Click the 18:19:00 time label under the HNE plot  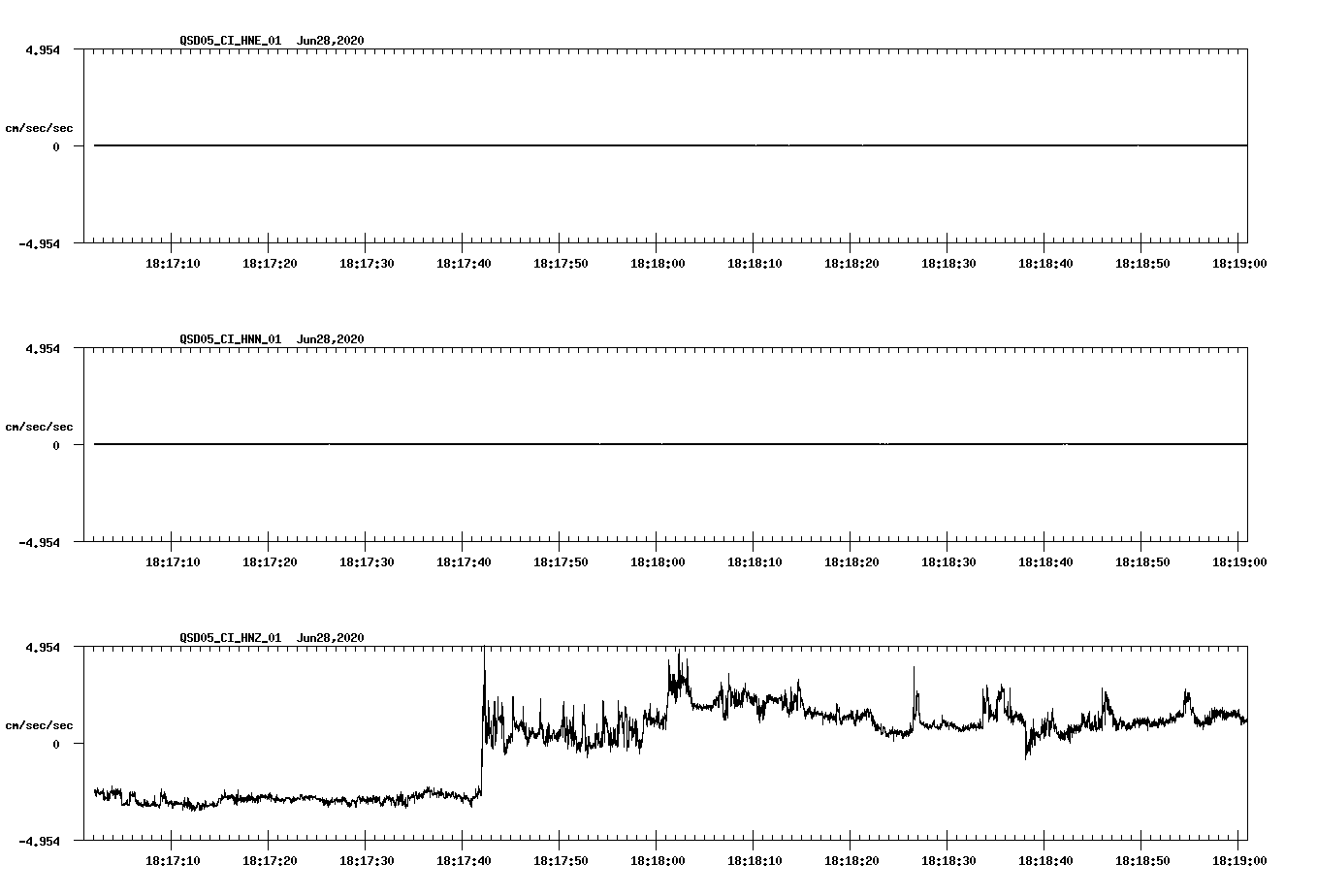click(1239, 263)
